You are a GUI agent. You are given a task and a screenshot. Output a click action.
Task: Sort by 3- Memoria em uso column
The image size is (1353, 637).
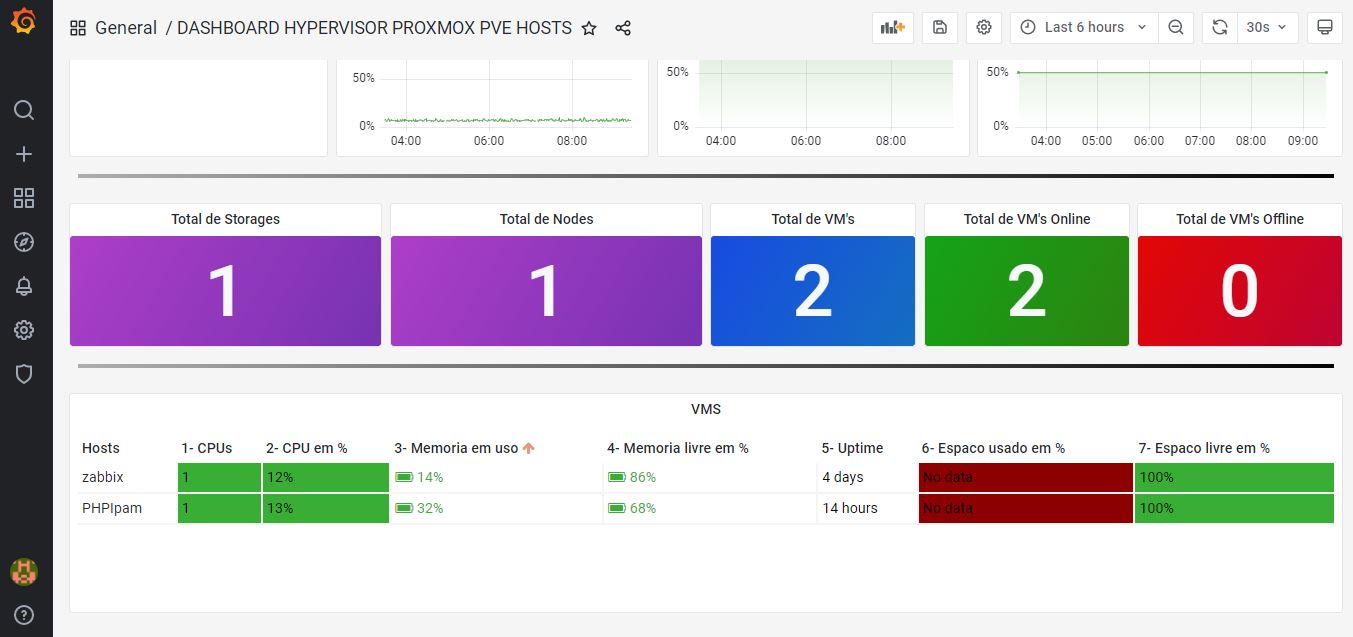coord(456,448)
